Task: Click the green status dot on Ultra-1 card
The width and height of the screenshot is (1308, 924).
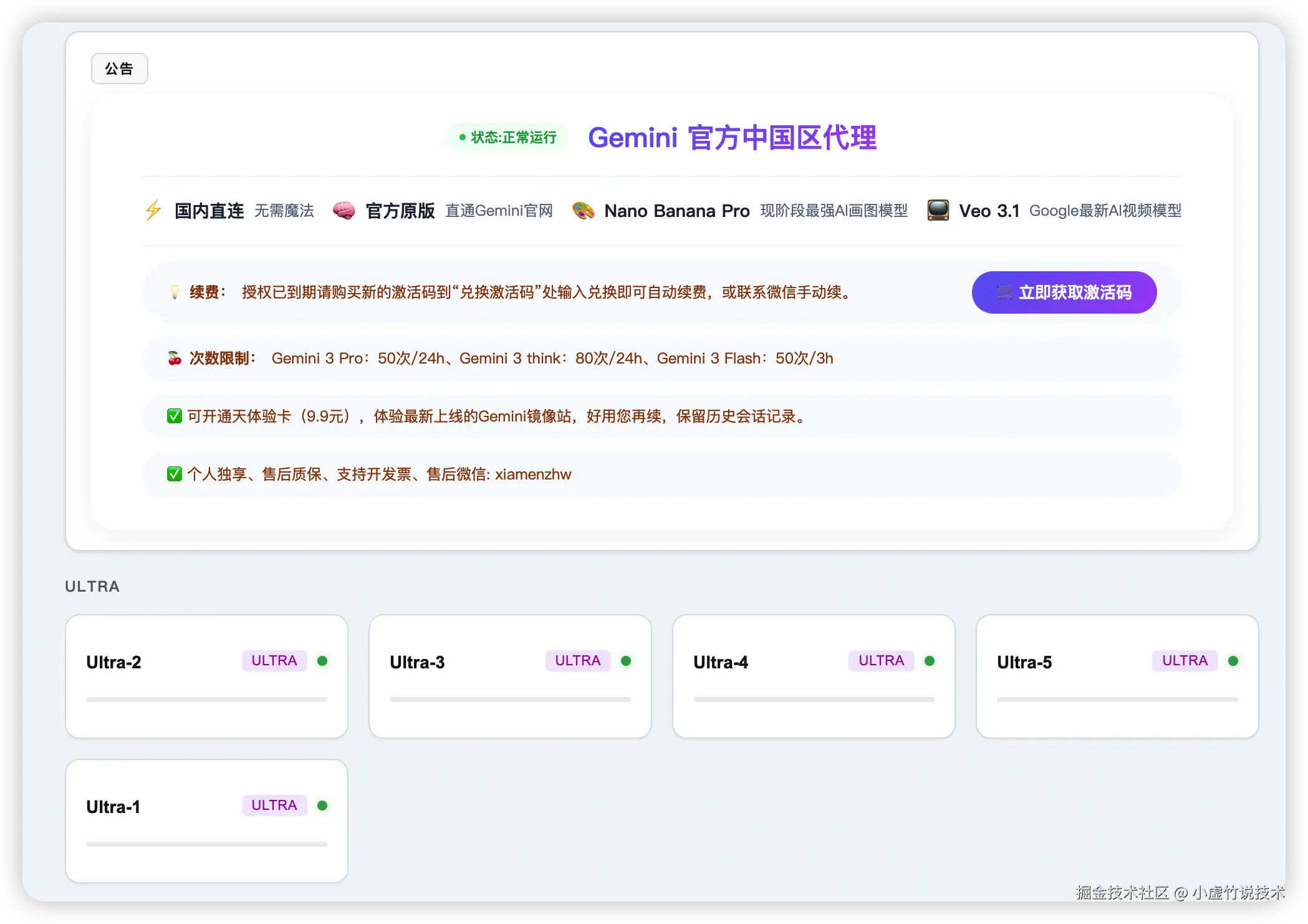Action: pos(323,806)
